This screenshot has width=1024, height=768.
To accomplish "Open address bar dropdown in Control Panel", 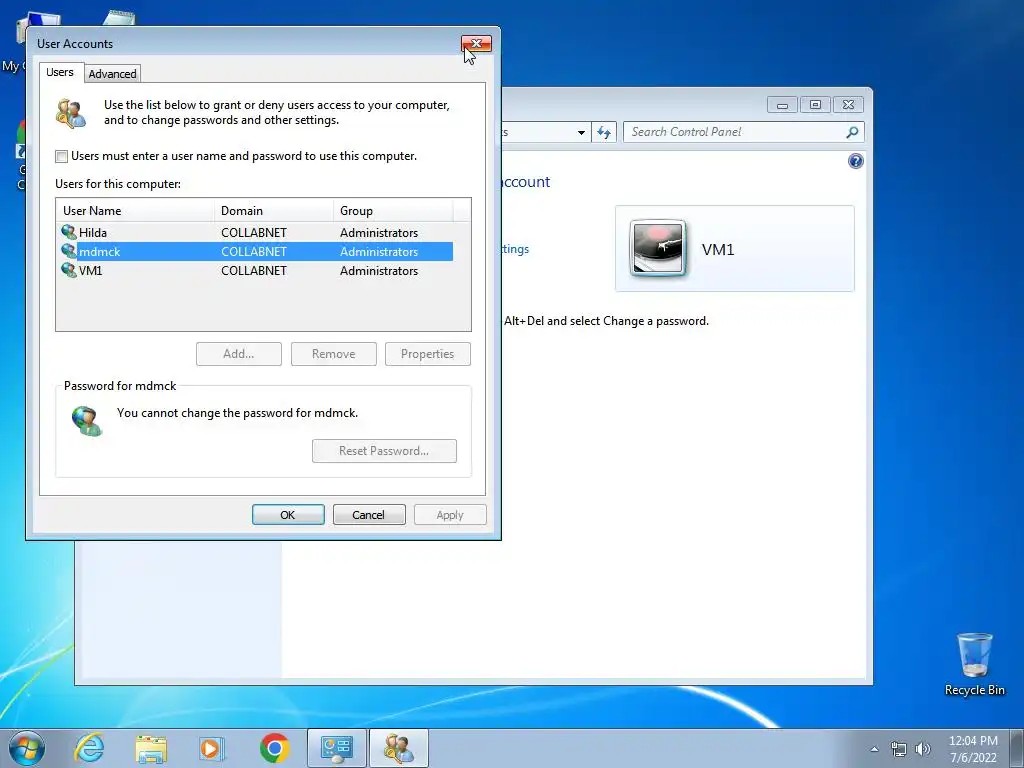I will tap(581, 133).
